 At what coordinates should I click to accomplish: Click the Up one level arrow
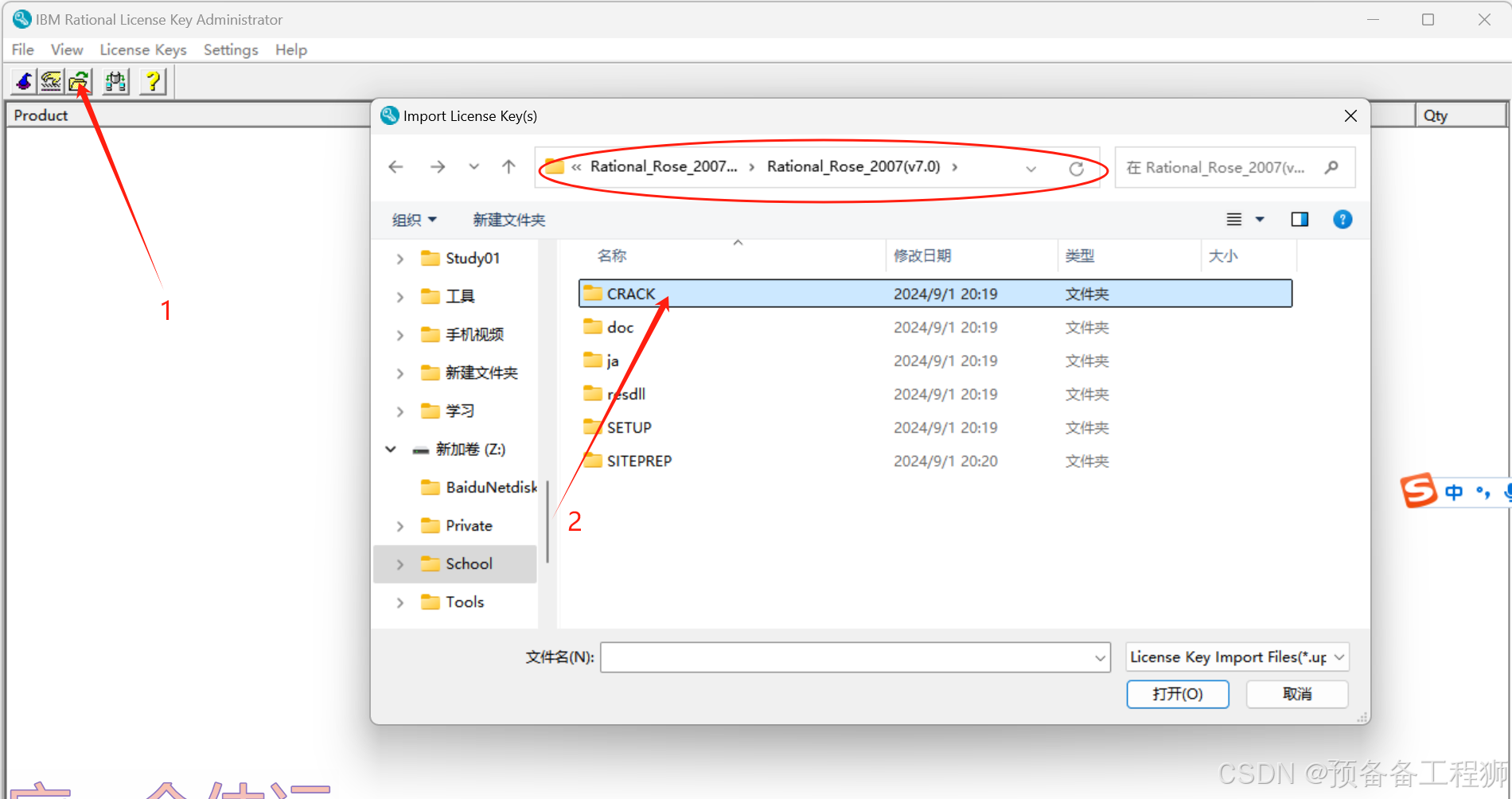(509, 166)
